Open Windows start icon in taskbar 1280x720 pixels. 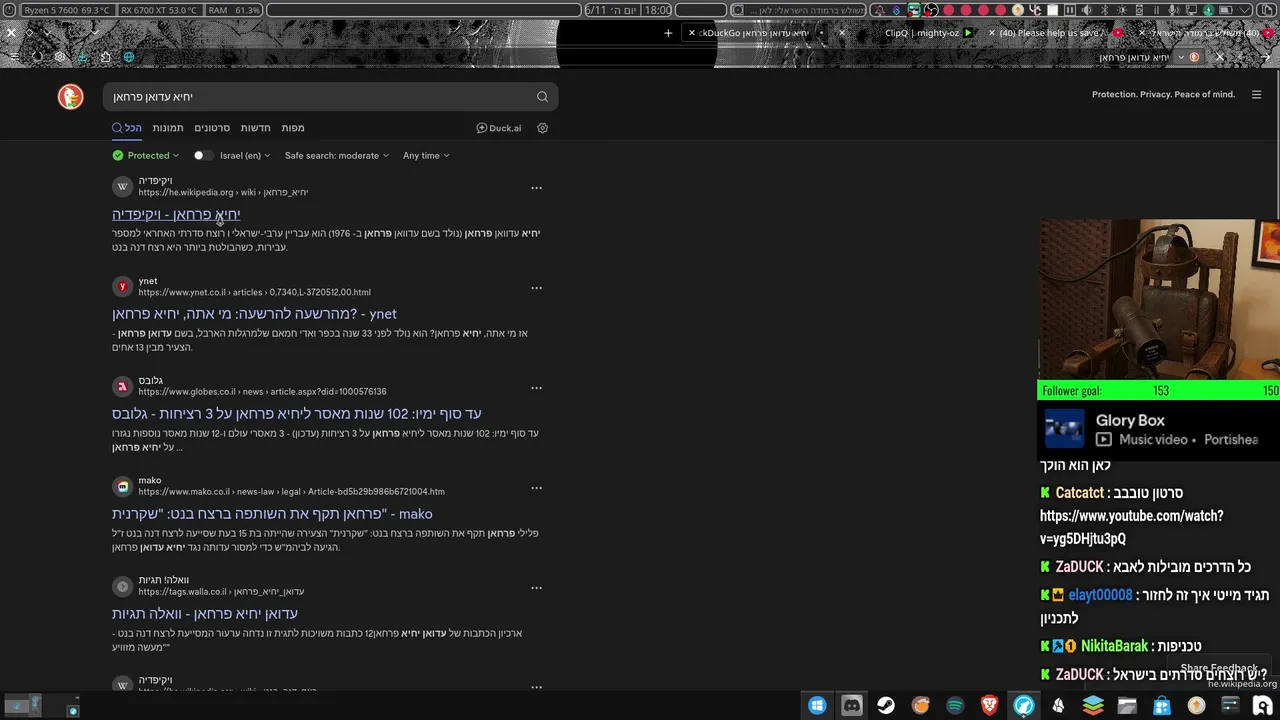817,706
